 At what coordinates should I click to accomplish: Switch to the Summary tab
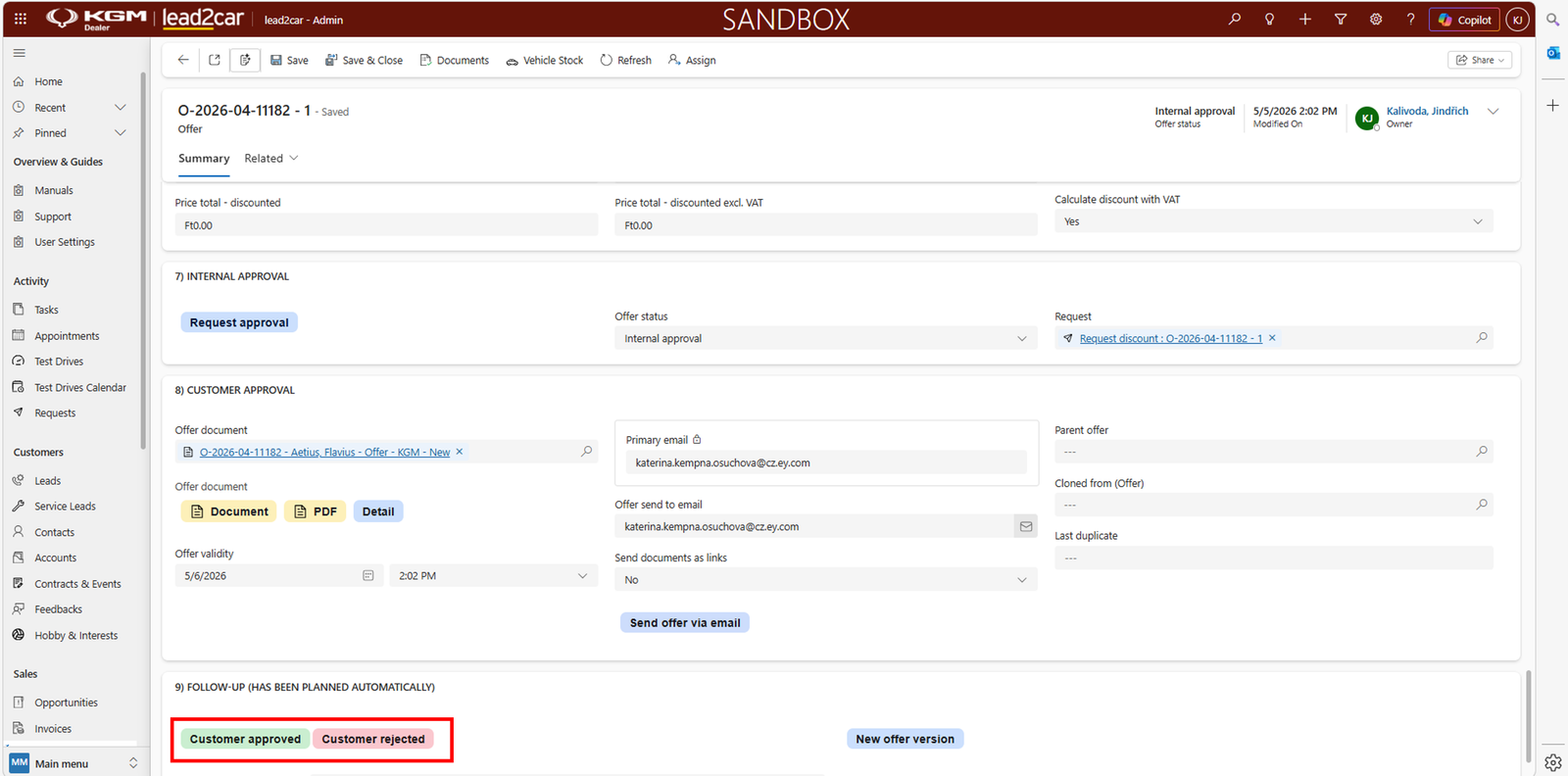[204, 159]
